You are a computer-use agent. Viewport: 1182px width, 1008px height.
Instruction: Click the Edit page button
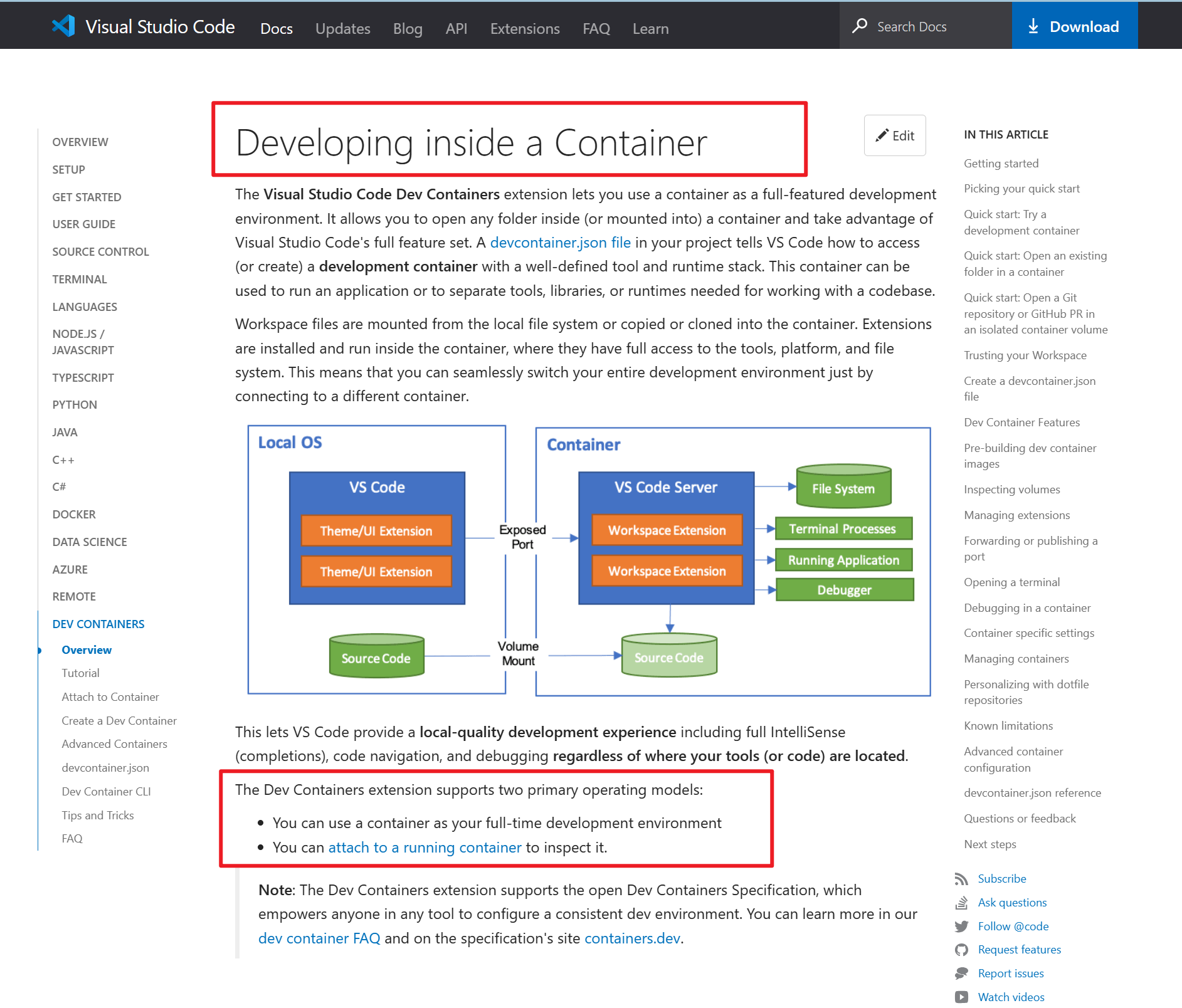[x=895, y=135]
